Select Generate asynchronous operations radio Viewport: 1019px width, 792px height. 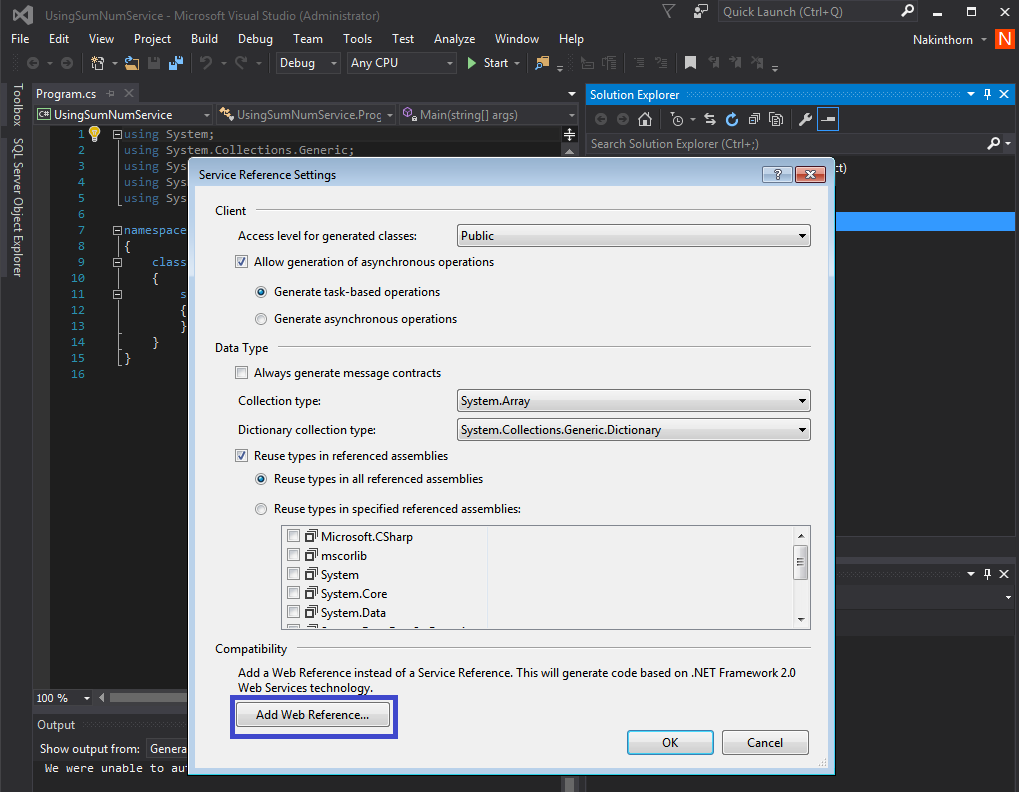261,319
